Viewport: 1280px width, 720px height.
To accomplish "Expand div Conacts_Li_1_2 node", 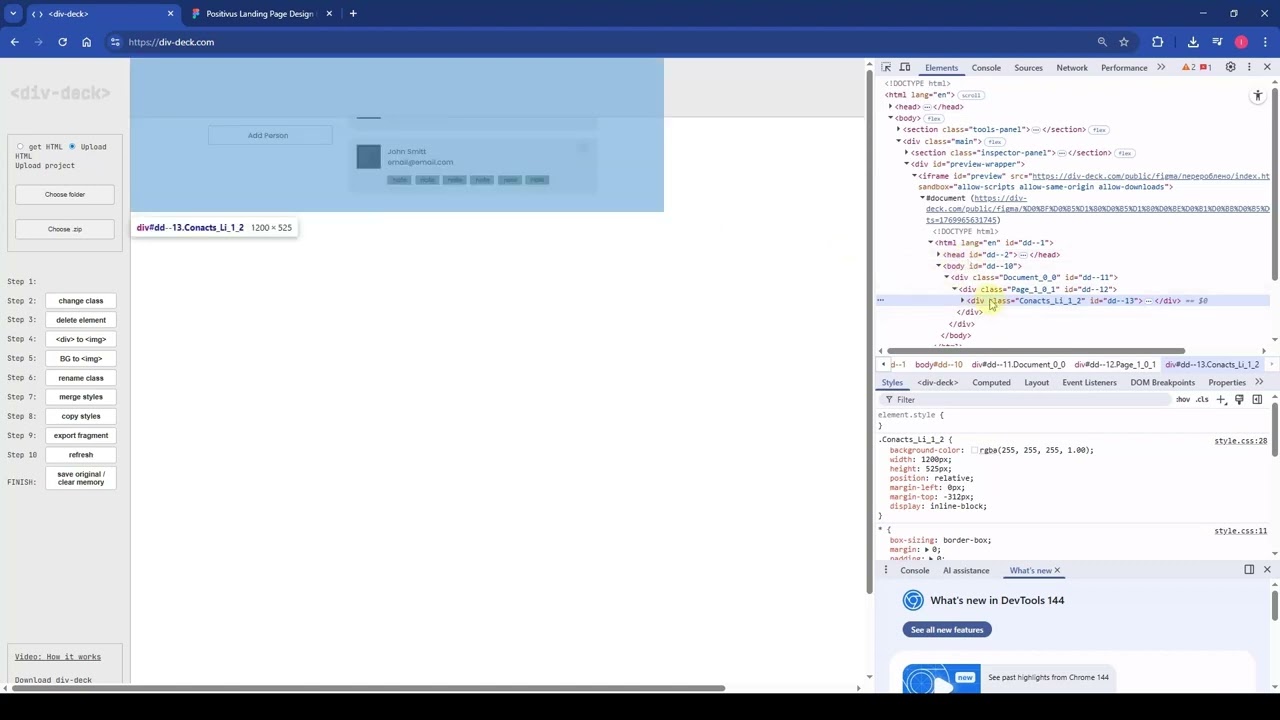I will click(962, 301).
